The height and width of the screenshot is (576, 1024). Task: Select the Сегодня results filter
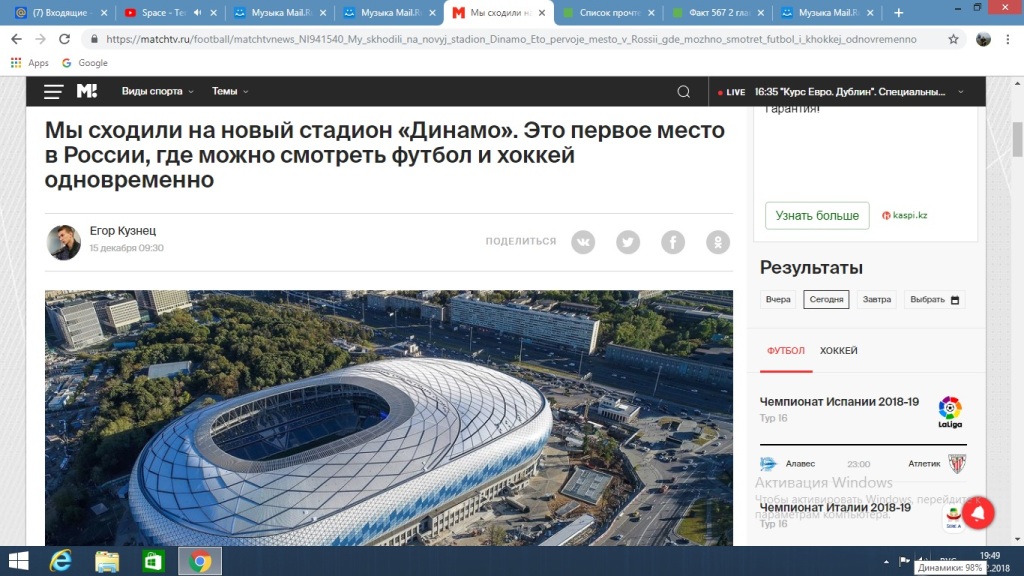[x=826, y=300]
